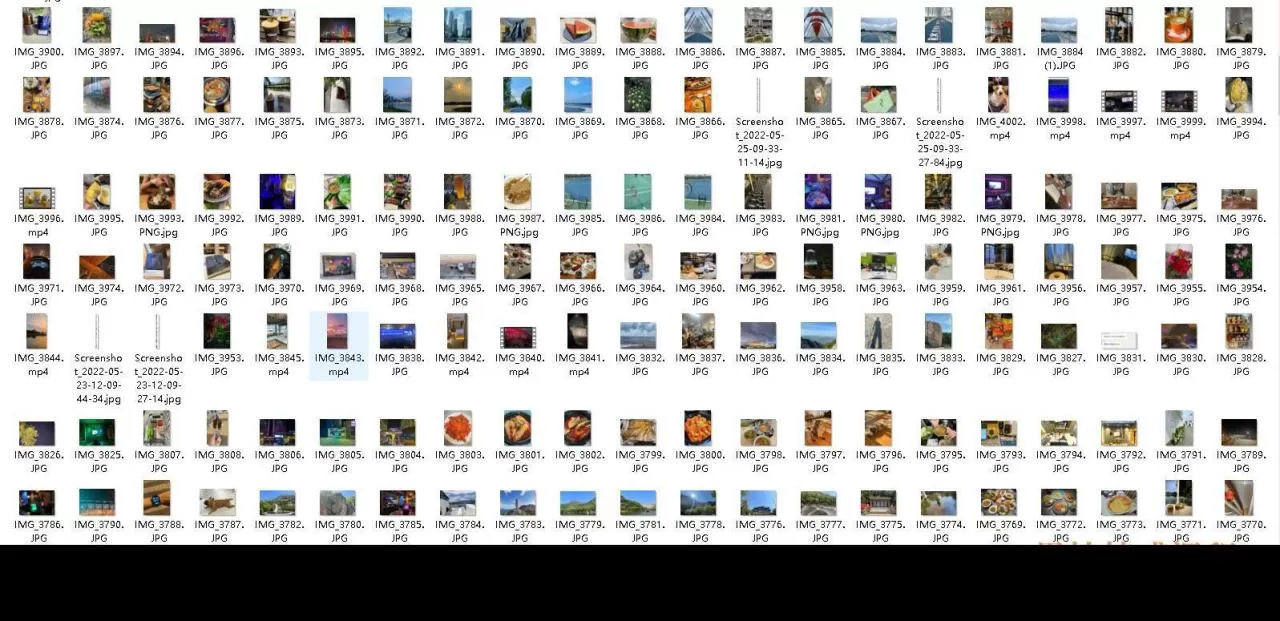Click the IMG_4002.mp4 video thumbnail

(x=999, y=96)
